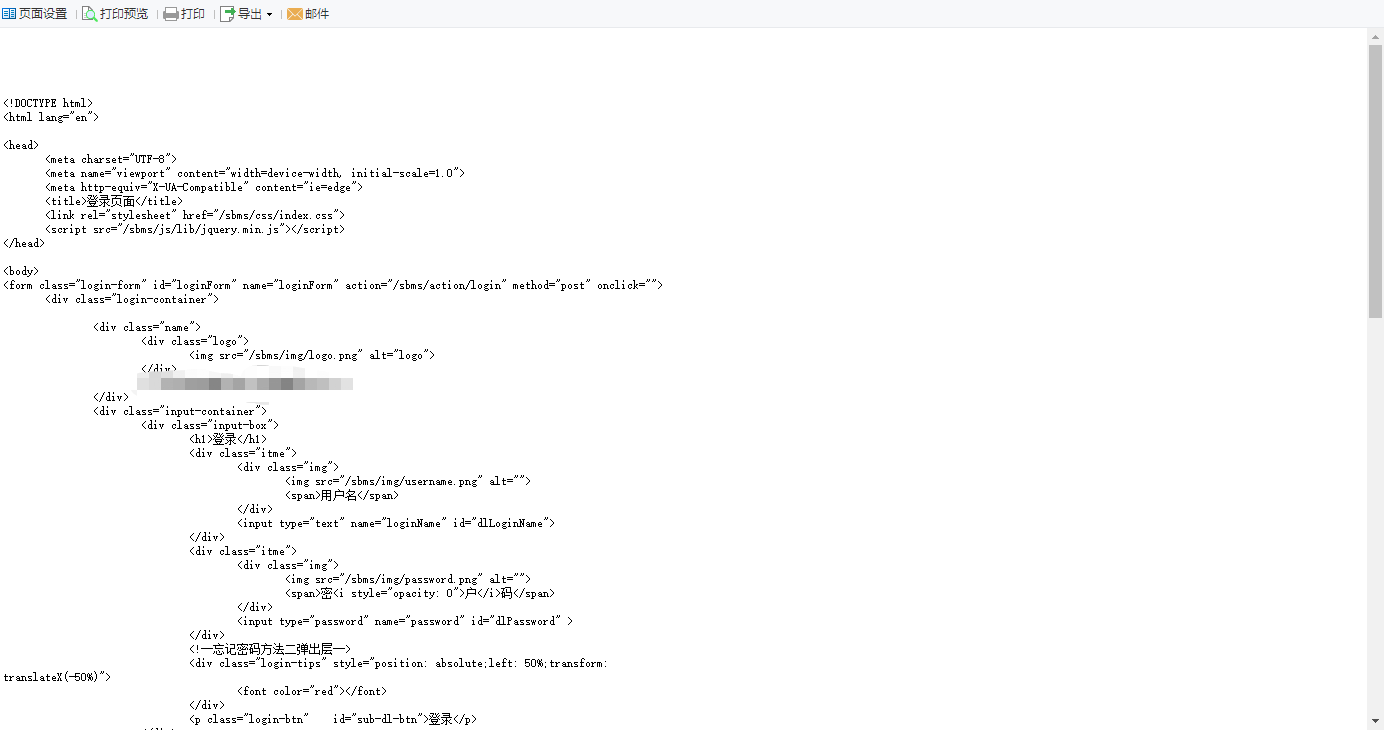Click the meta http-equiv X-UA-Compatible line

click(204, 187)
